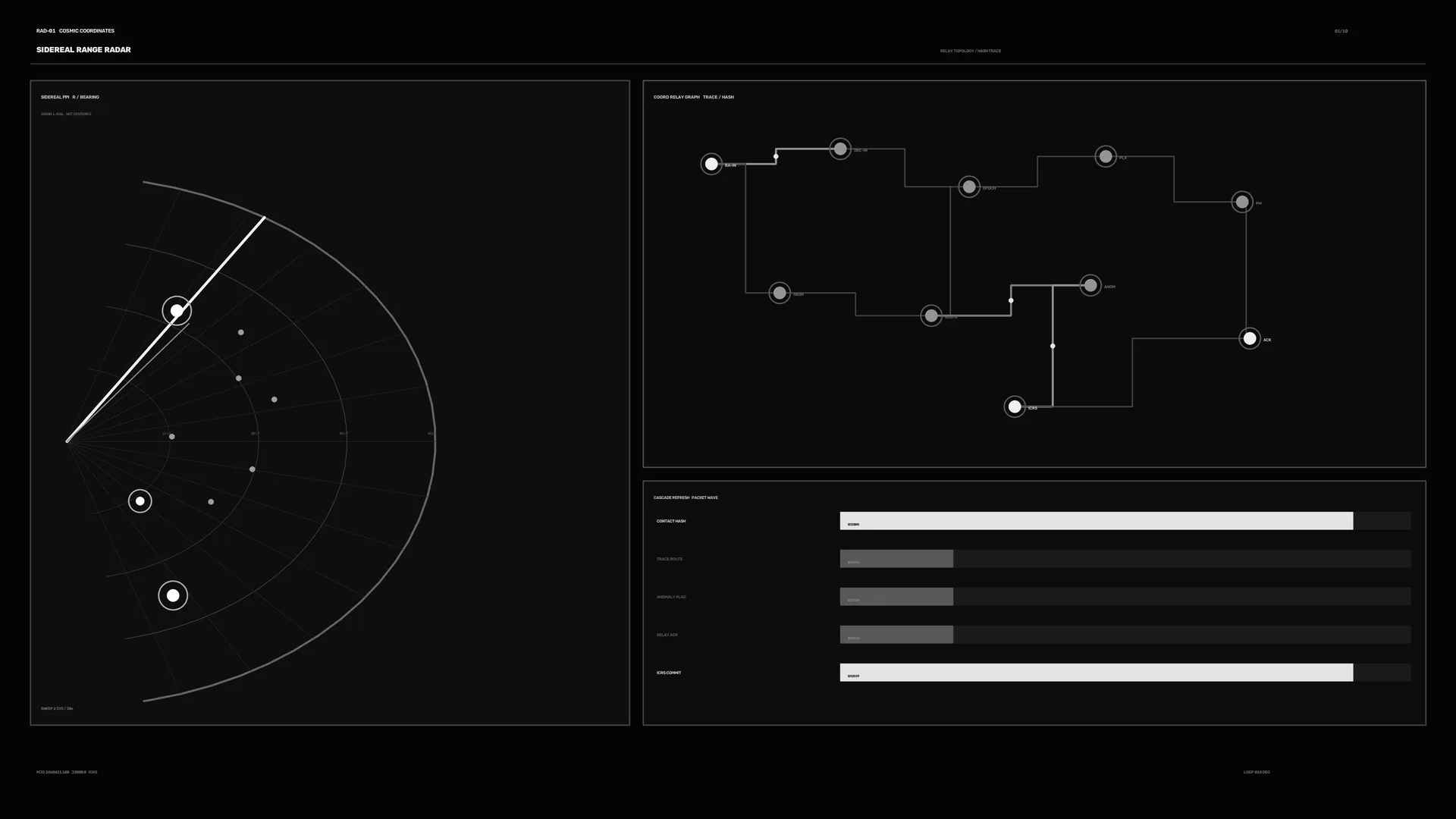Select the HASH relay node
The height and width of the screenshot is (819, 1456).
780,293
